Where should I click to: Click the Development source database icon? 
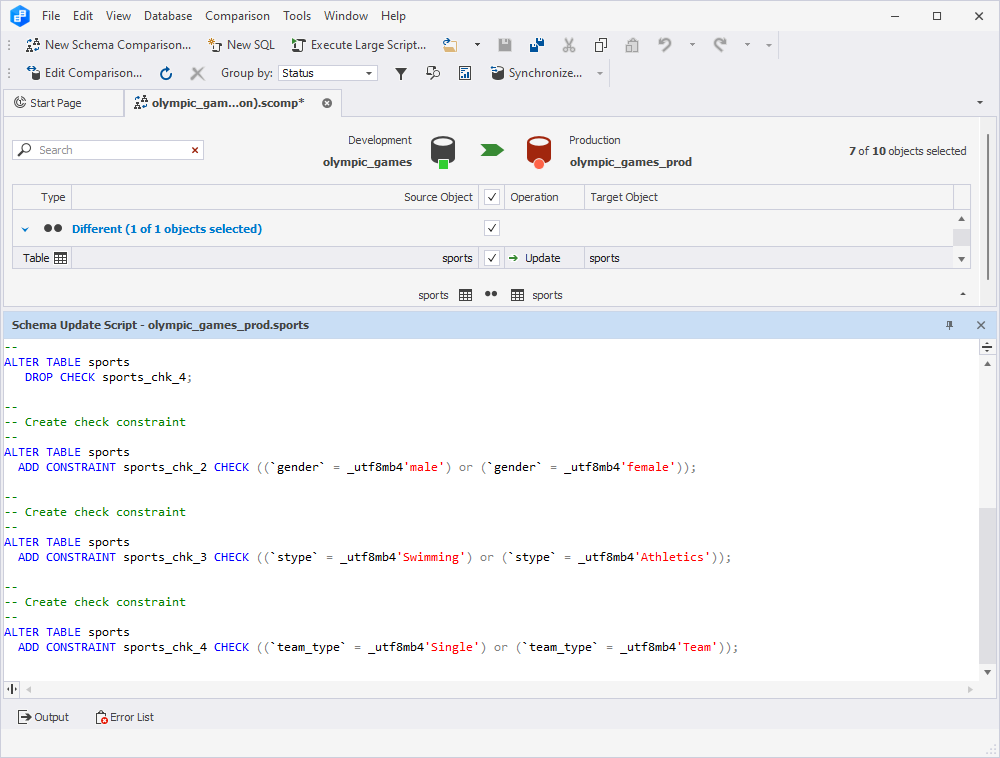[x=443, y=152]
